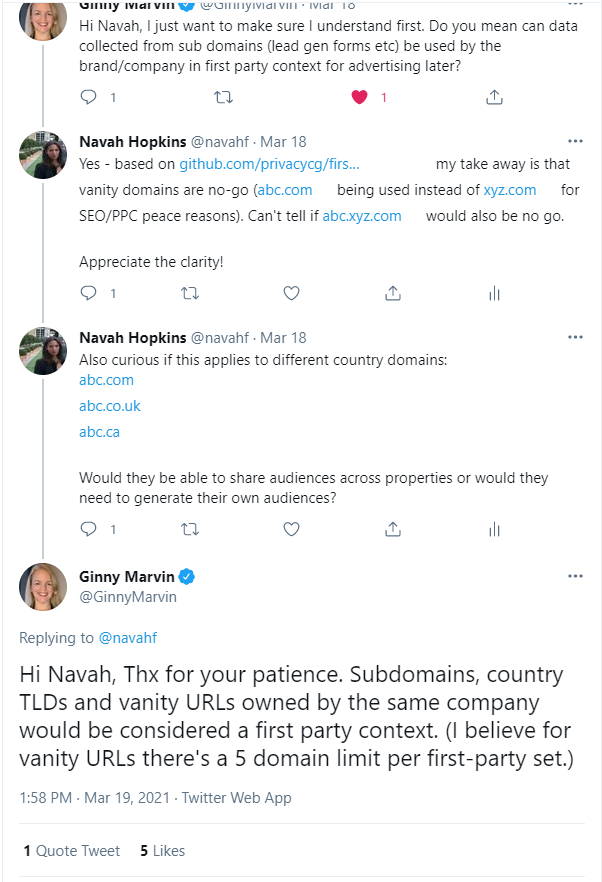View the 5 Likes list

[x=162, y=850]
